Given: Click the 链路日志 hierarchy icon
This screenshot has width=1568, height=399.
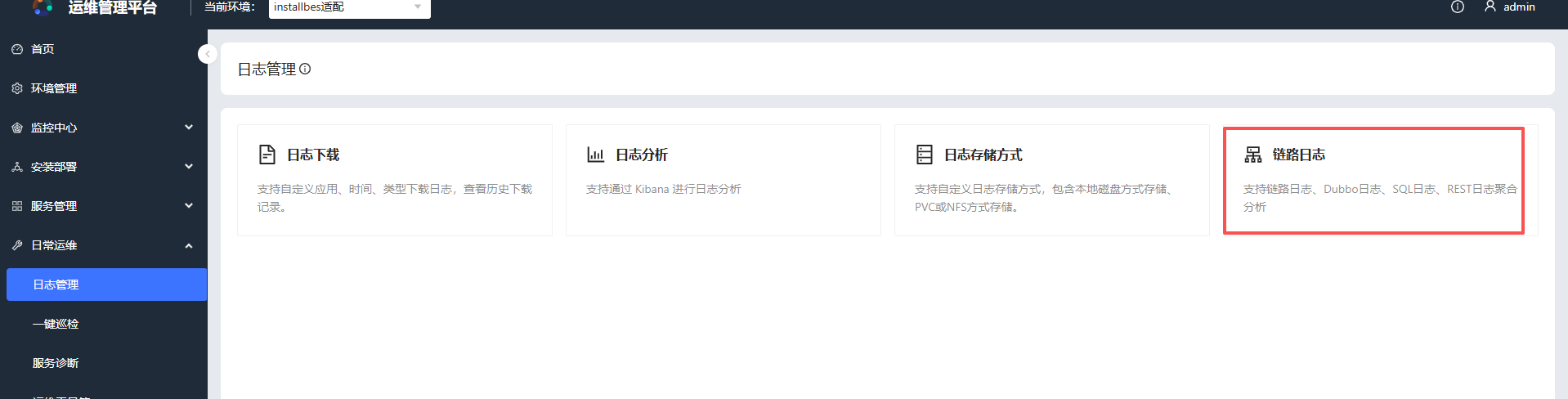Looking at the screenshot, I should pos(1253,155).
